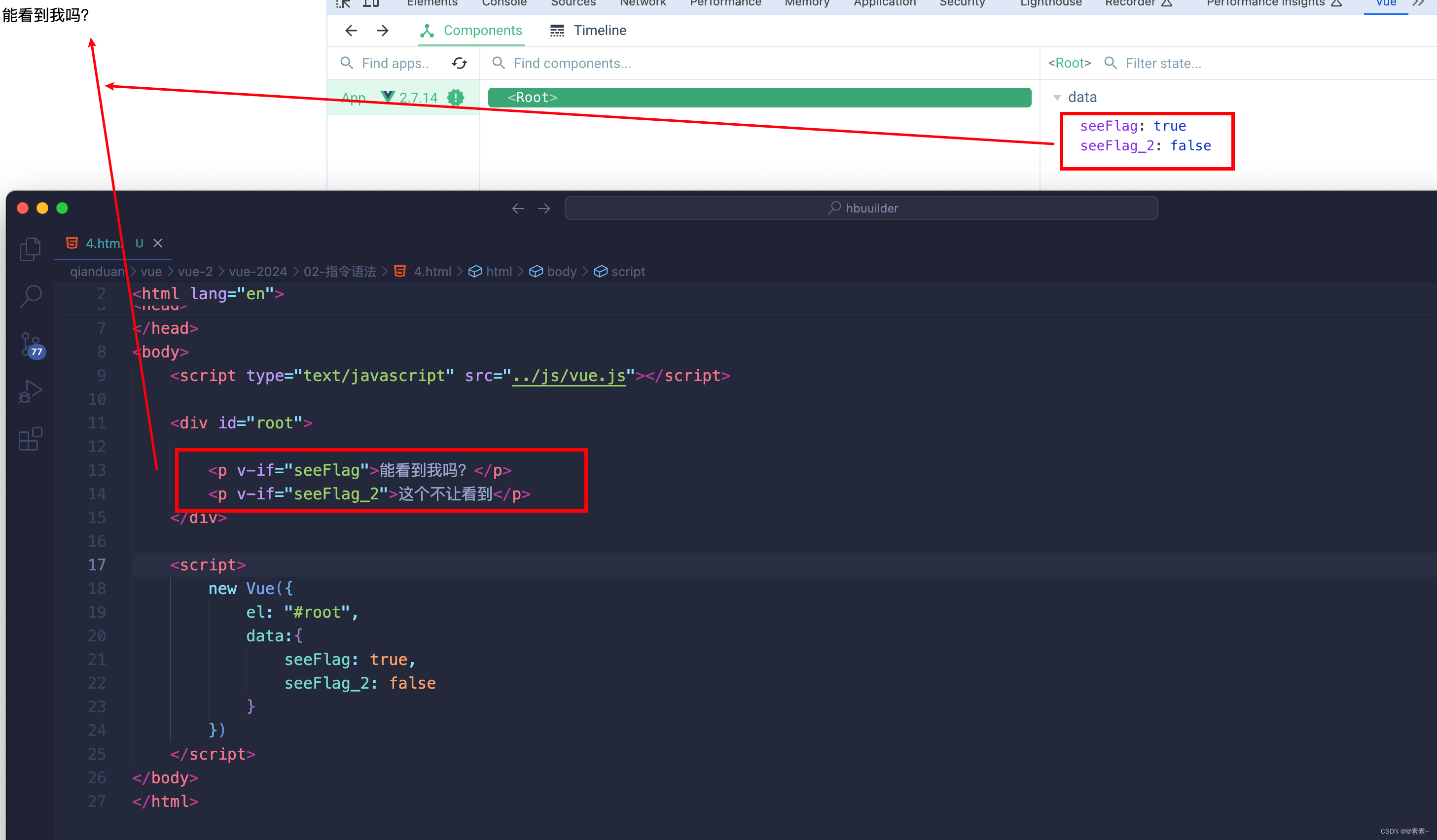
Task: Open the Run and Debug icon
Action: [30, 391]
